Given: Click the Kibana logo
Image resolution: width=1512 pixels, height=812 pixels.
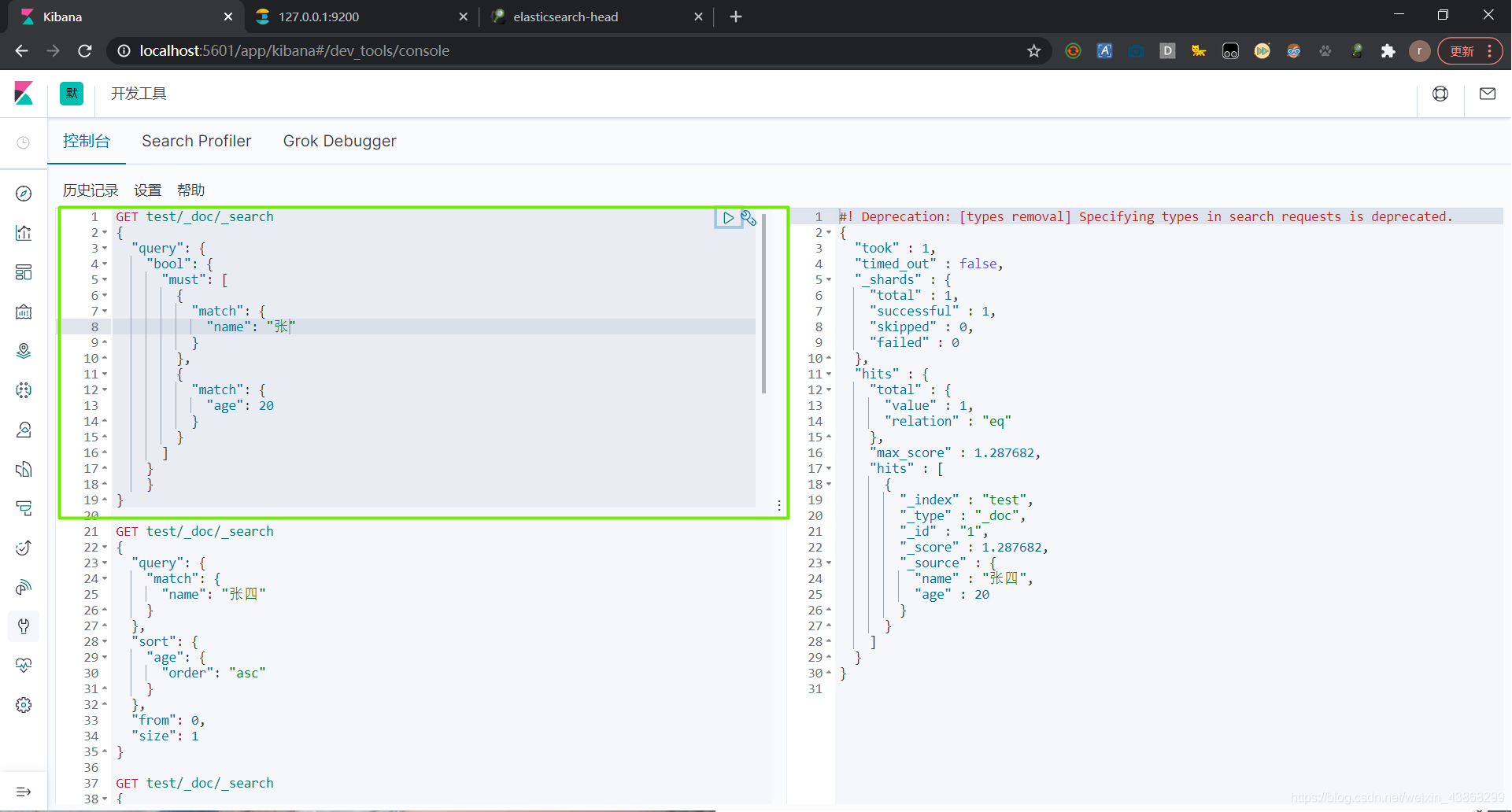Looking at the screenshot, I should click(x=24, y=94).
